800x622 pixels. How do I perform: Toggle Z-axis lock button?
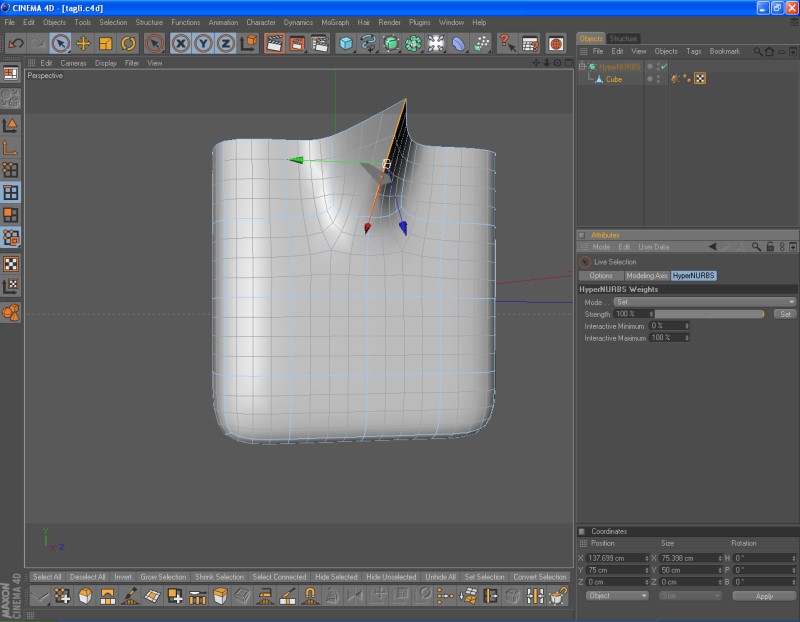pos(226,43)
